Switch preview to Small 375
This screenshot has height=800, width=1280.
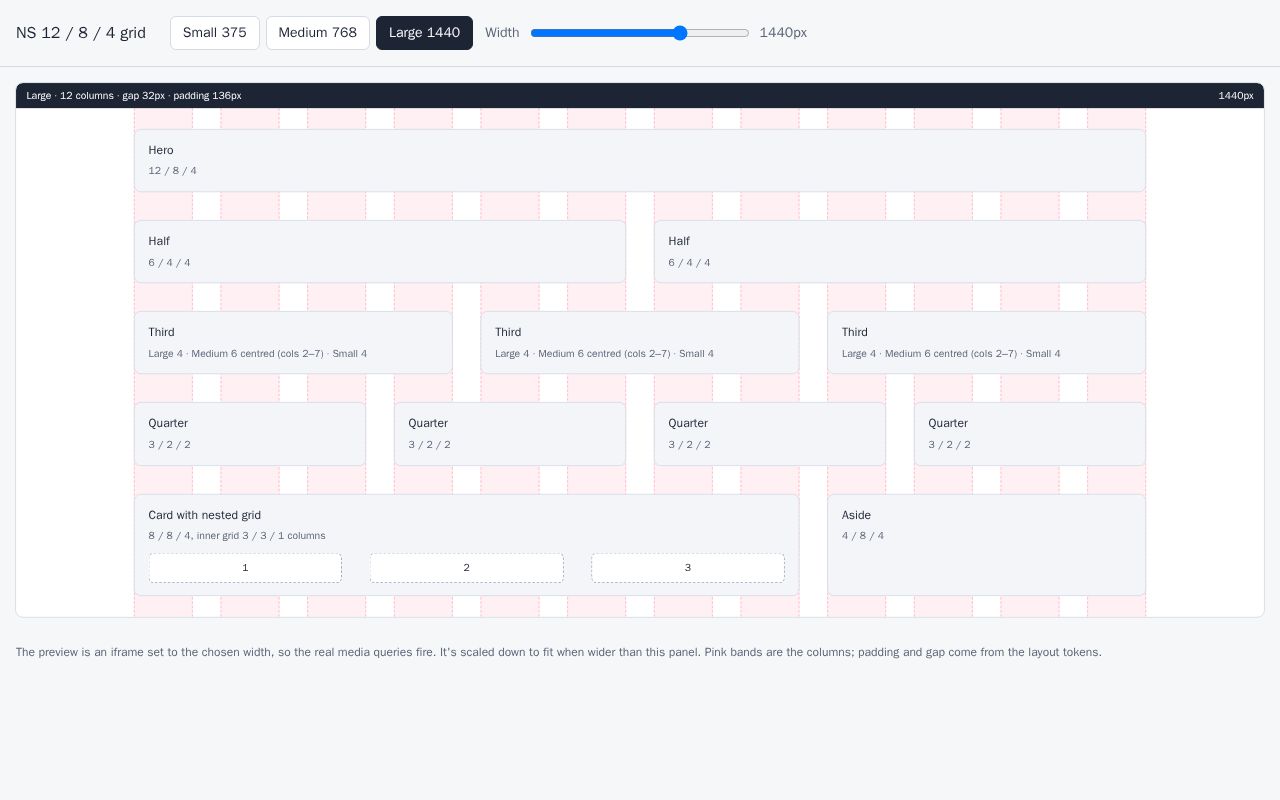click(215, 33)
